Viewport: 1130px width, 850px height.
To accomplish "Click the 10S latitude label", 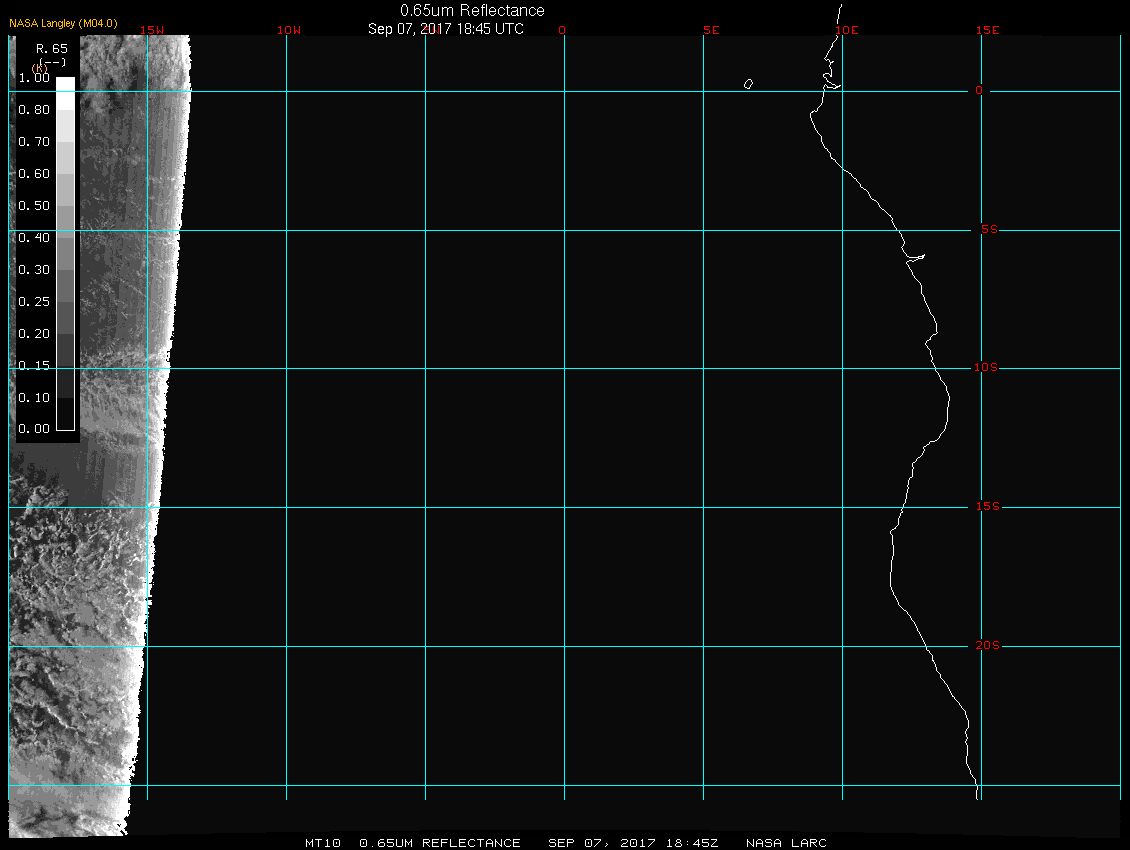I will click(986, 368).
